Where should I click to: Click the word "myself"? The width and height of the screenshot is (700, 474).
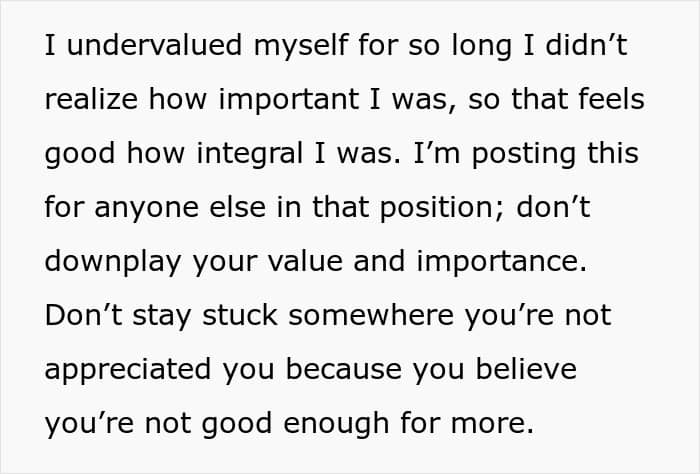click(301, 46)
